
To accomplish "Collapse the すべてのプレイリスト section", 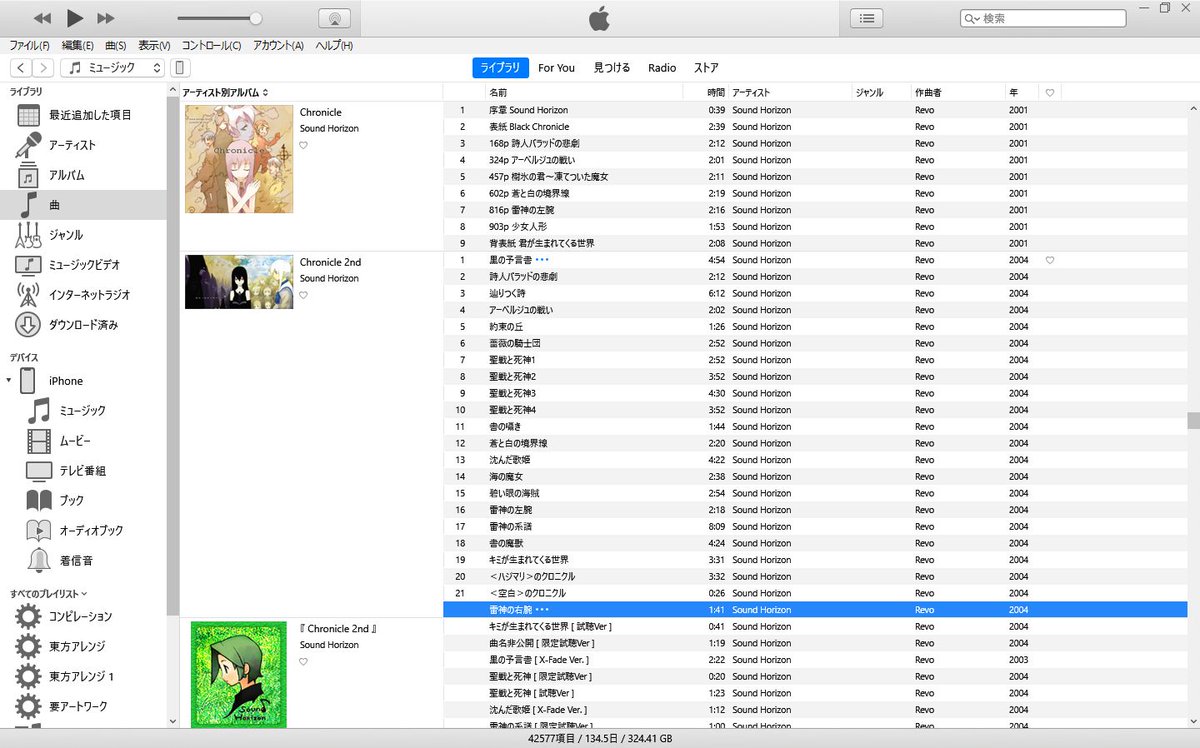I will (x=48, y=593).
